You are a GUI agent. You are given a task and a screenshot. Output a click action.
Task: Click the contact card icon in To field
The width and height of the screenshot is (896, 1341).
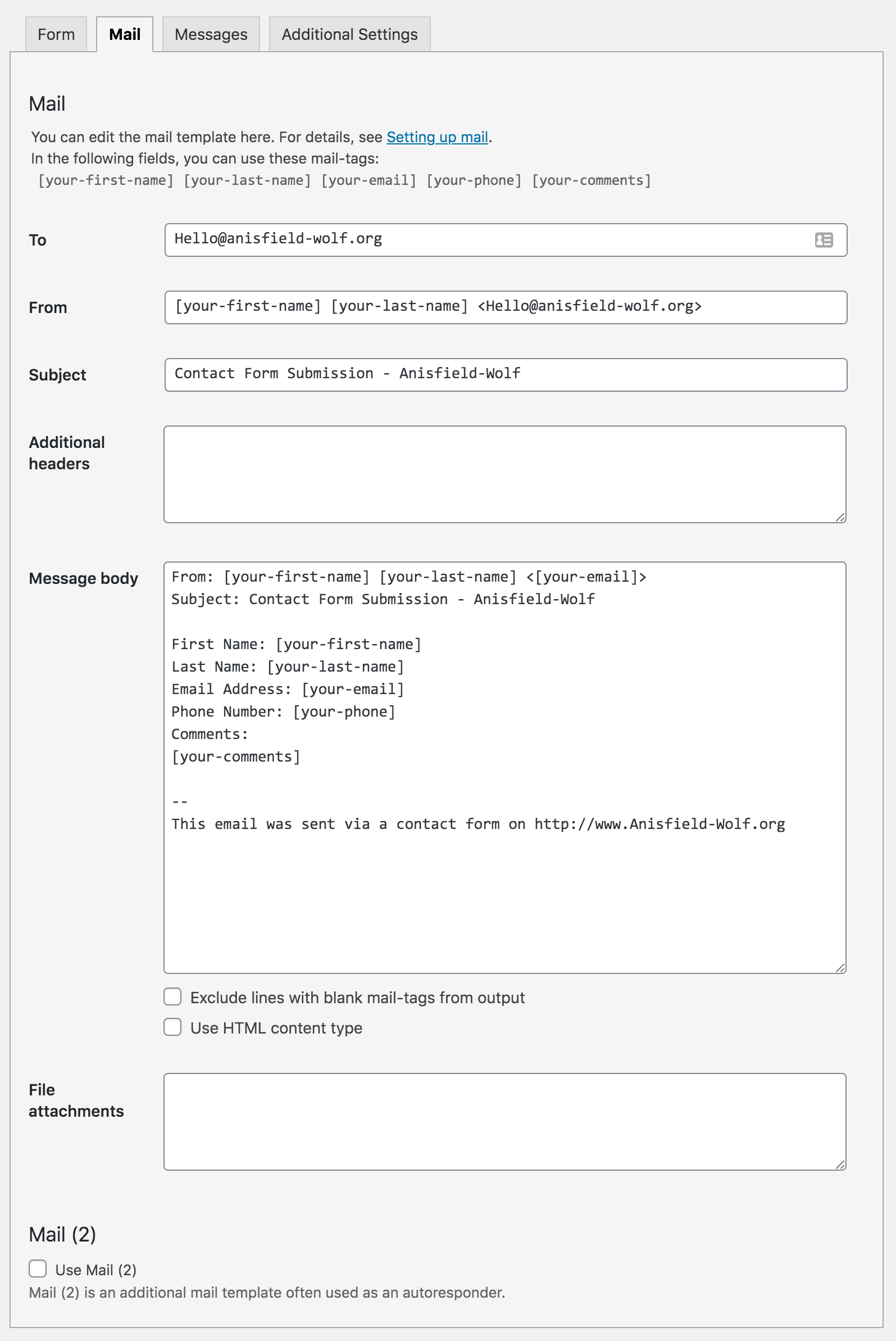click(824, 240)
